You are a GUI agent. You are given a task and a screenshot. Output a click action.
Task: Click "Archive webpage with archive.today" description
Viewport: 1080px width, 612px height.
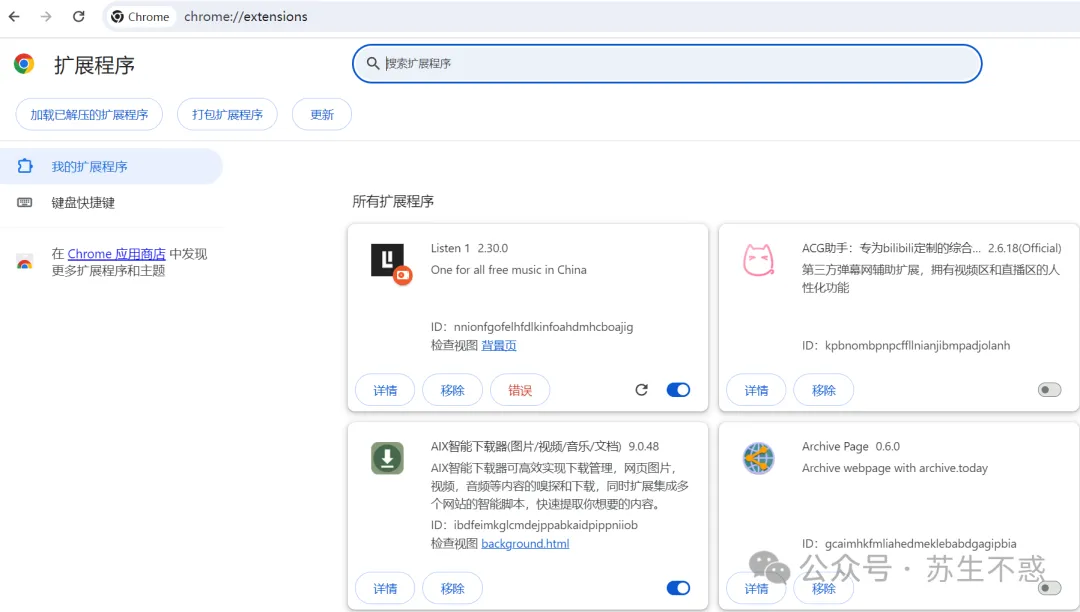(895, 468)
